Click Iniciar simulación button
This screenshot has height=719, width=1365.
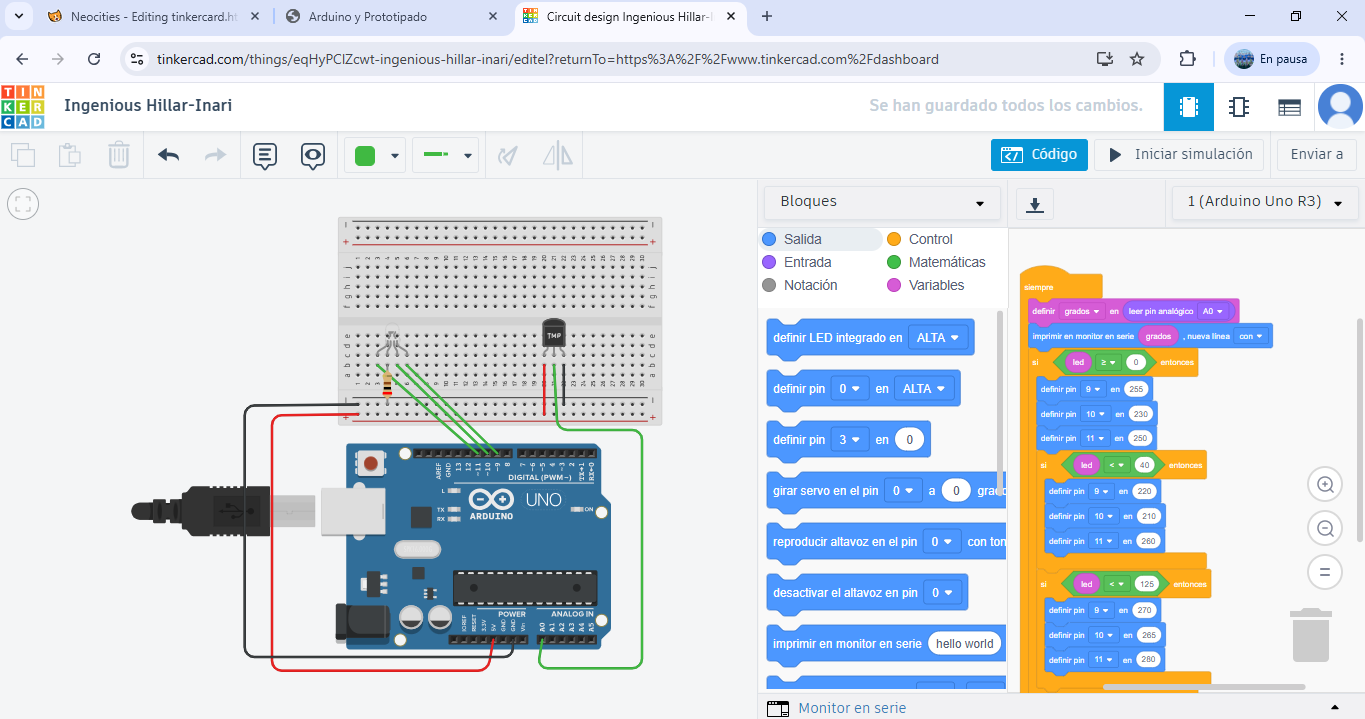(1179, 155)
